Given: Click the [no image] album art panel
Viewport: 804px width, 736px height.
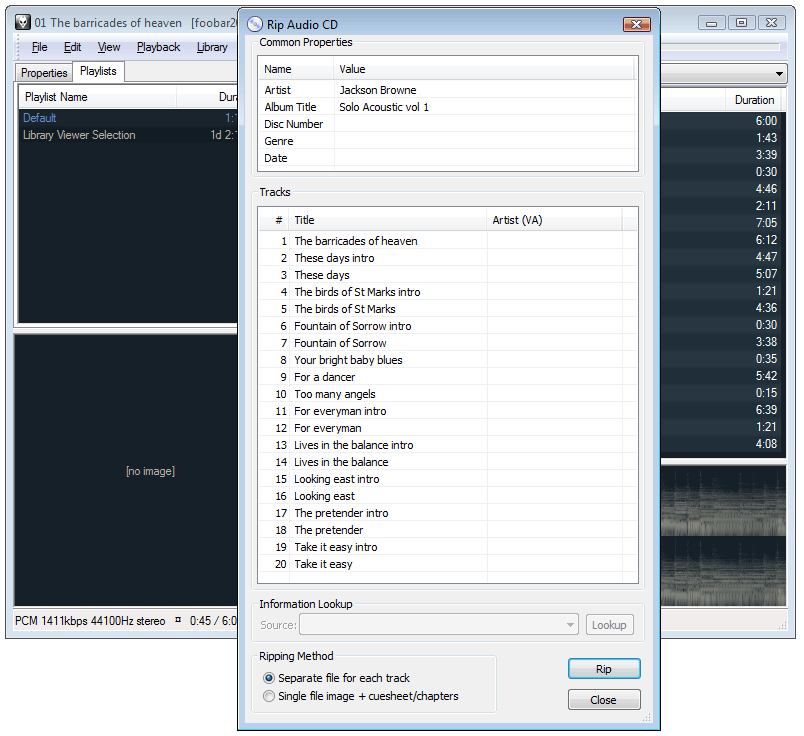Looking at the screenshot, I should coord(126,470).
